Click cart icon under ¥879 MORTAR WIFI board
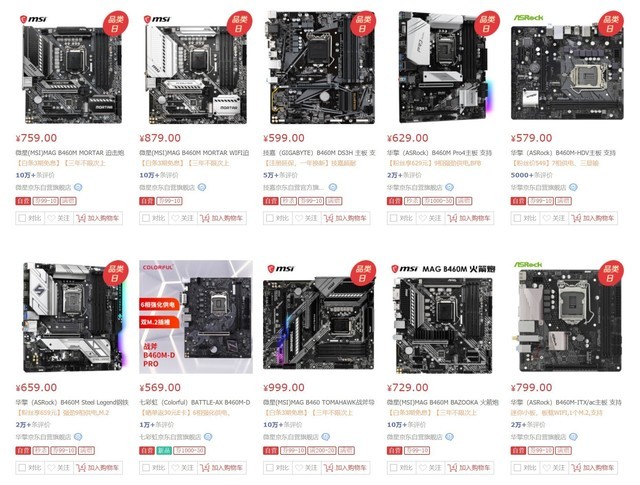640x485 pixels. tap(204, 218)
